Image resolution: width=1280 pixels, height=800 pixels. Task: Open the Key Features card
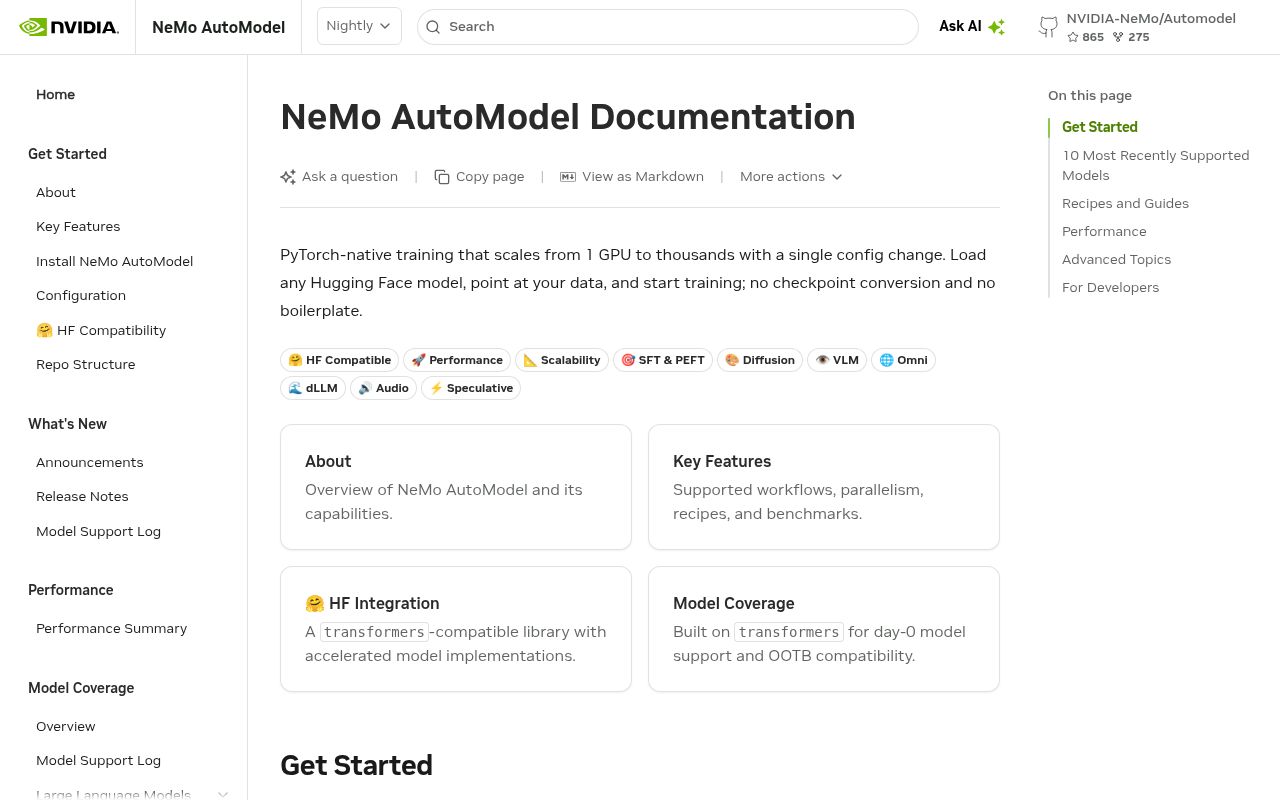824,487
